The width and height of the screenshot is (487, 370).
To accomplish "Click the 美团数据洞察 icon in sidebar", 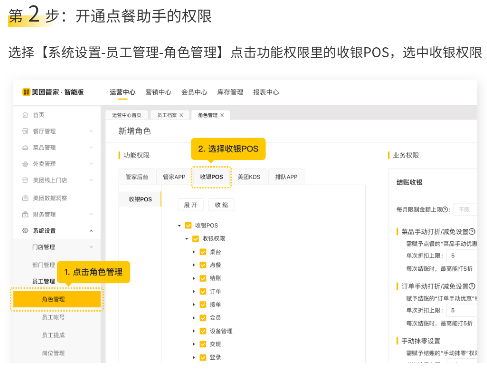I will pyautogui.click(x=25, y=198).
